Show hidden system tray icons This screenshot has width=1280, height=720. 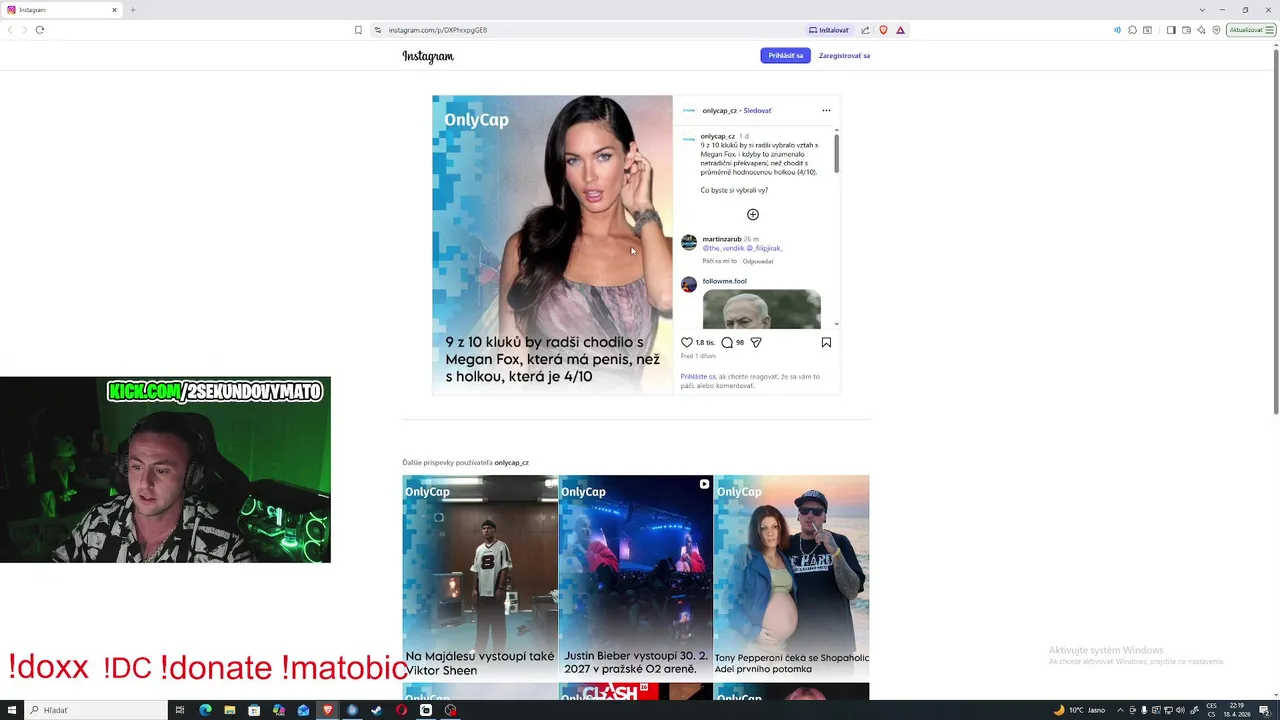point(1119,710)
